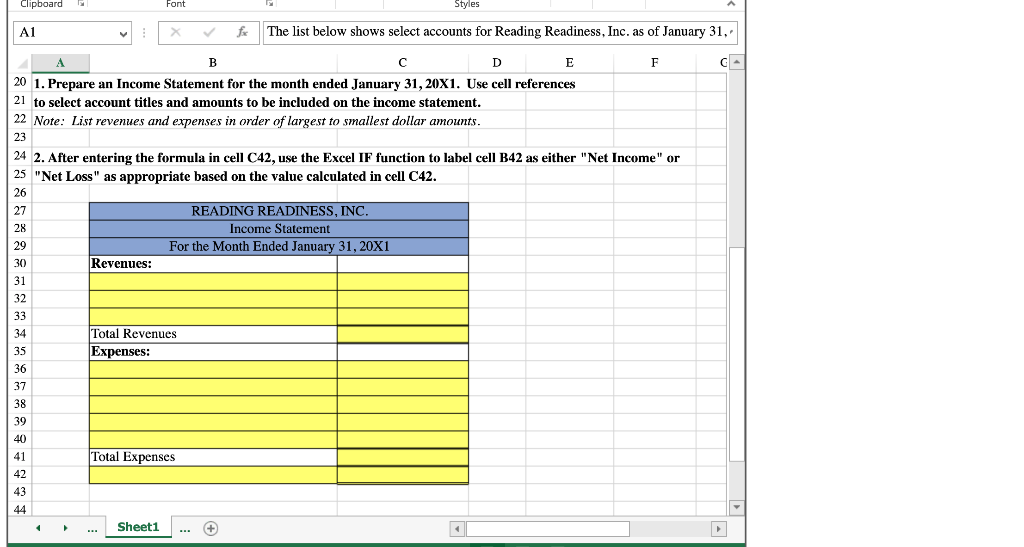Select yellow cell B36 for first expense
Image resolution: width=1024 pixels, height=547 pixels.
[213, 369]
